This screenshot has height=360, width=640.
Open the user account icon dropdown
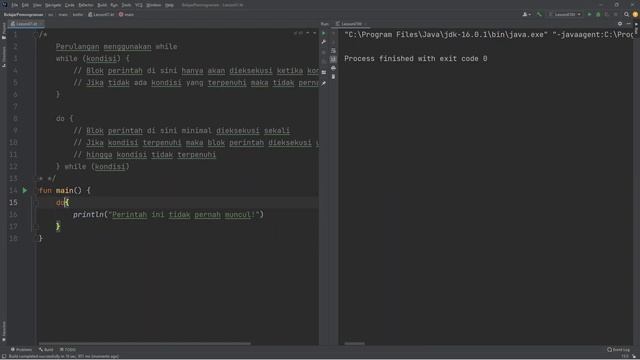pos(527,14)
